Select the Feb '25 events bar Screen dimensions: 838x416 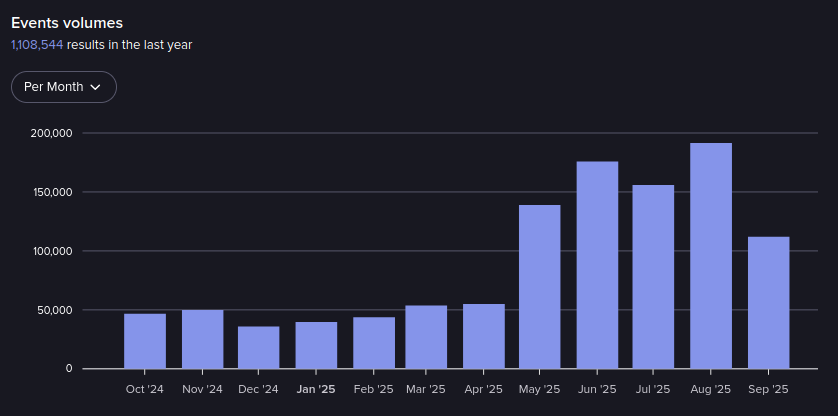(374, 343)
